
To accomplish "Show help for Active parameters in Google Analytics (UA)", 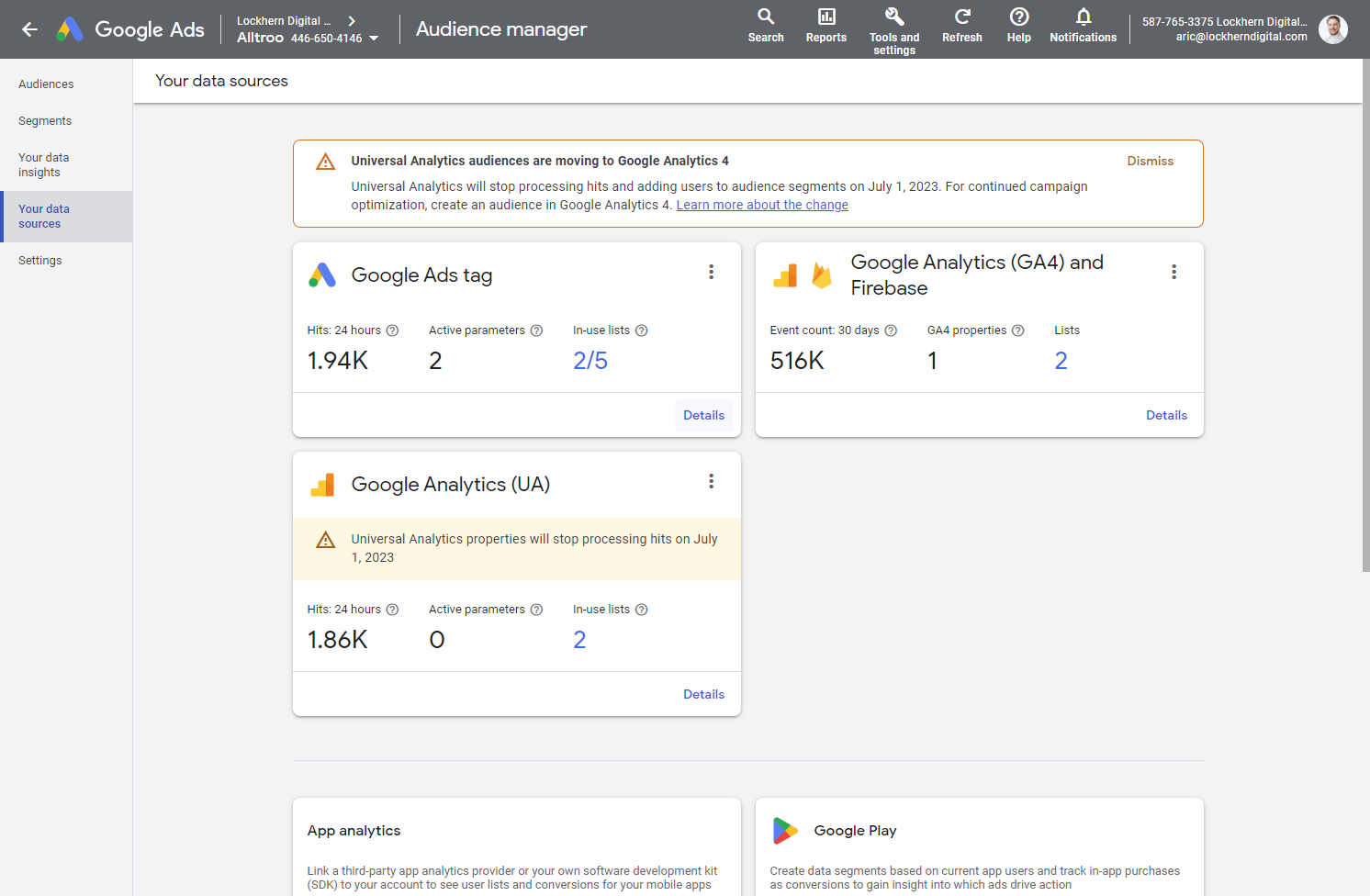I will click(537, 610).
